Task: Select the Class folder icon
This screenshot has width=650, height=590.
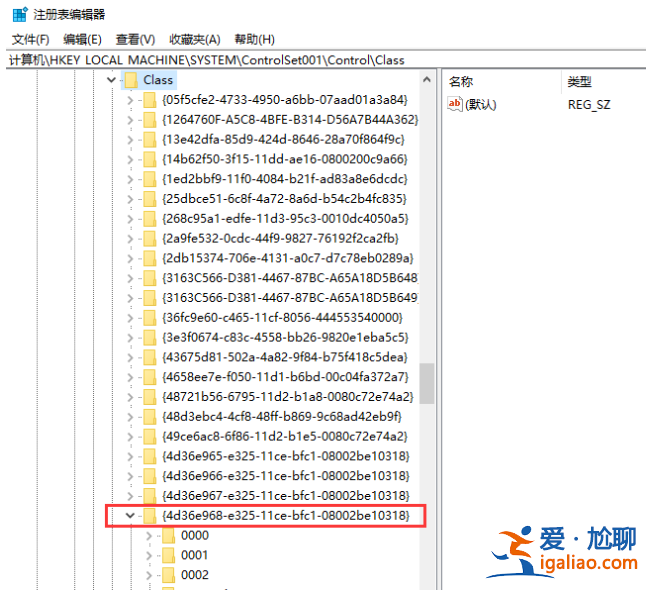Action: pyautogui.click(x=131, y=80)
